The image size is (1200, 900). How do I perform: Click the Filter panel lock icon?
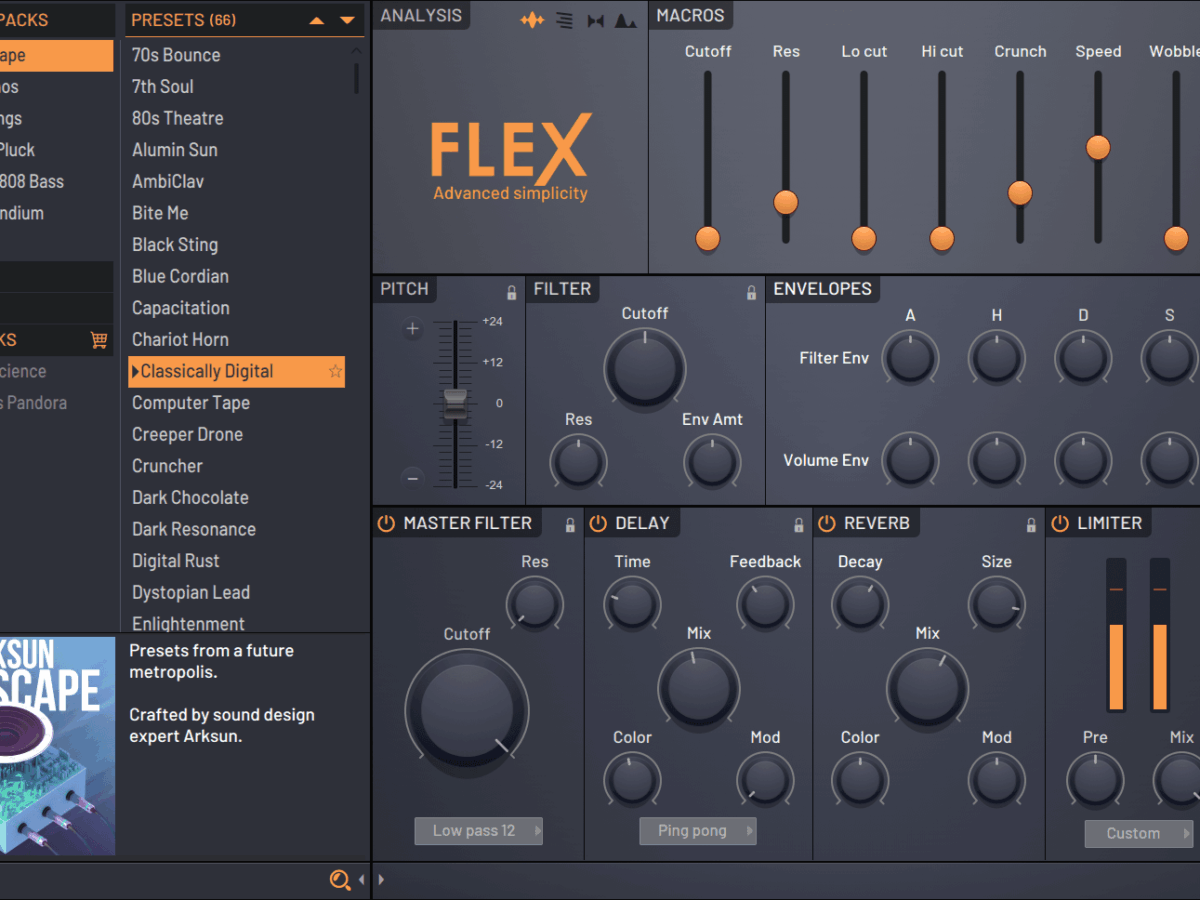(x=751, y=293)
